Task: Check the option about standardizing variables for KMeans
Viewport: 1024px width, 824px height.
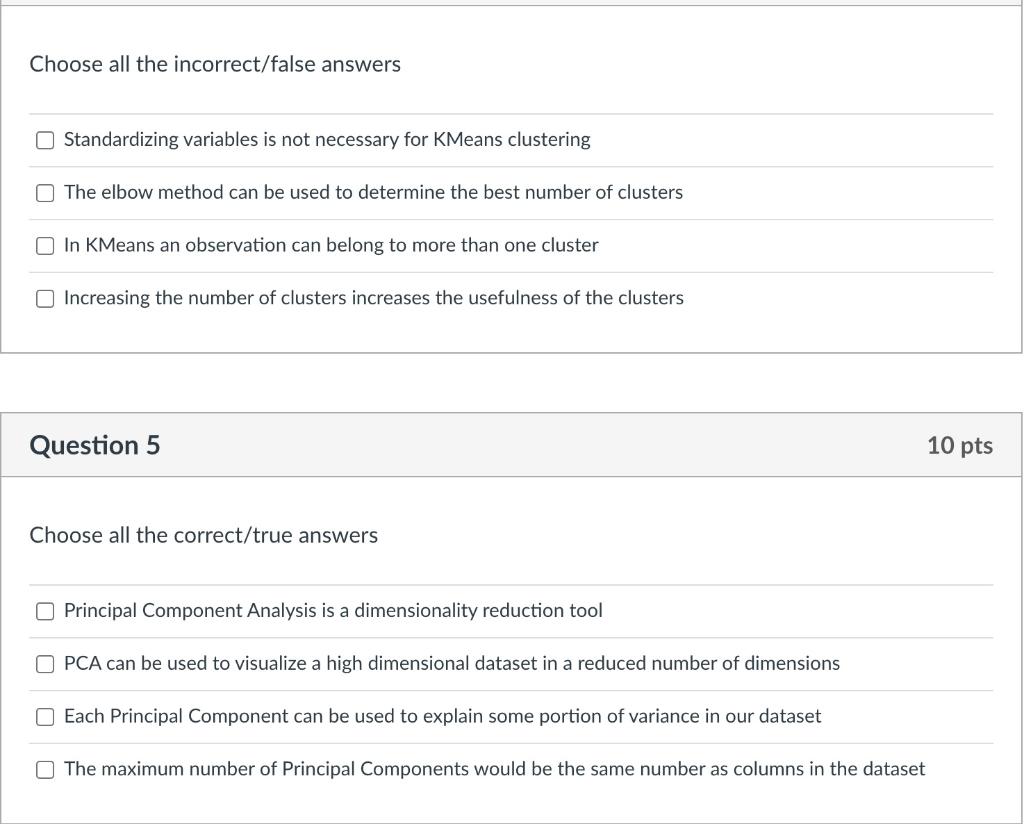Action: pos(45,140)
